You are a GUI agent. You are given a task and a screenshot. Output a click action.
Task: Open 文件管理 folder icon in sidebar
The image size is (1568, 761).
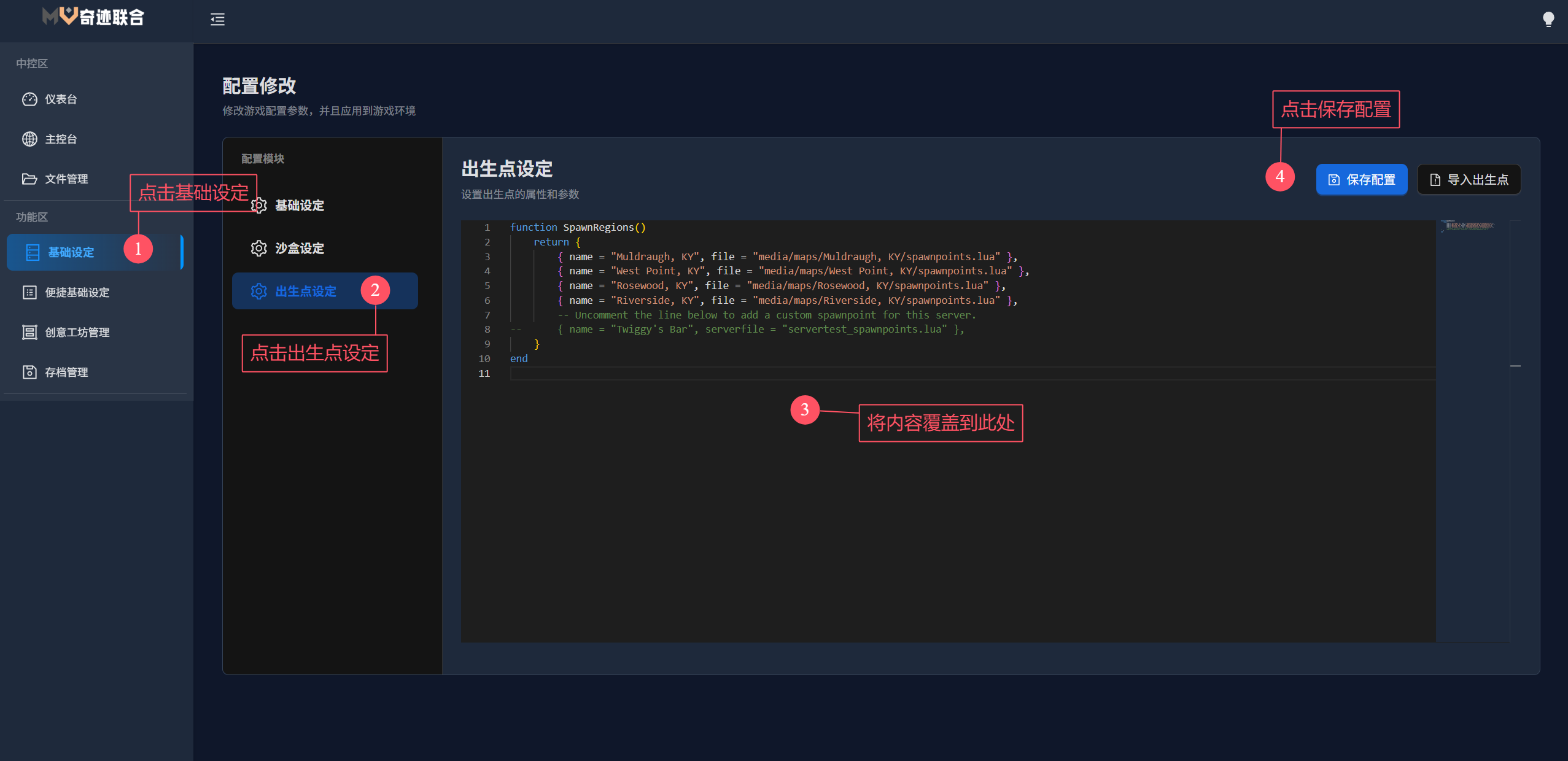pos(29,179)
